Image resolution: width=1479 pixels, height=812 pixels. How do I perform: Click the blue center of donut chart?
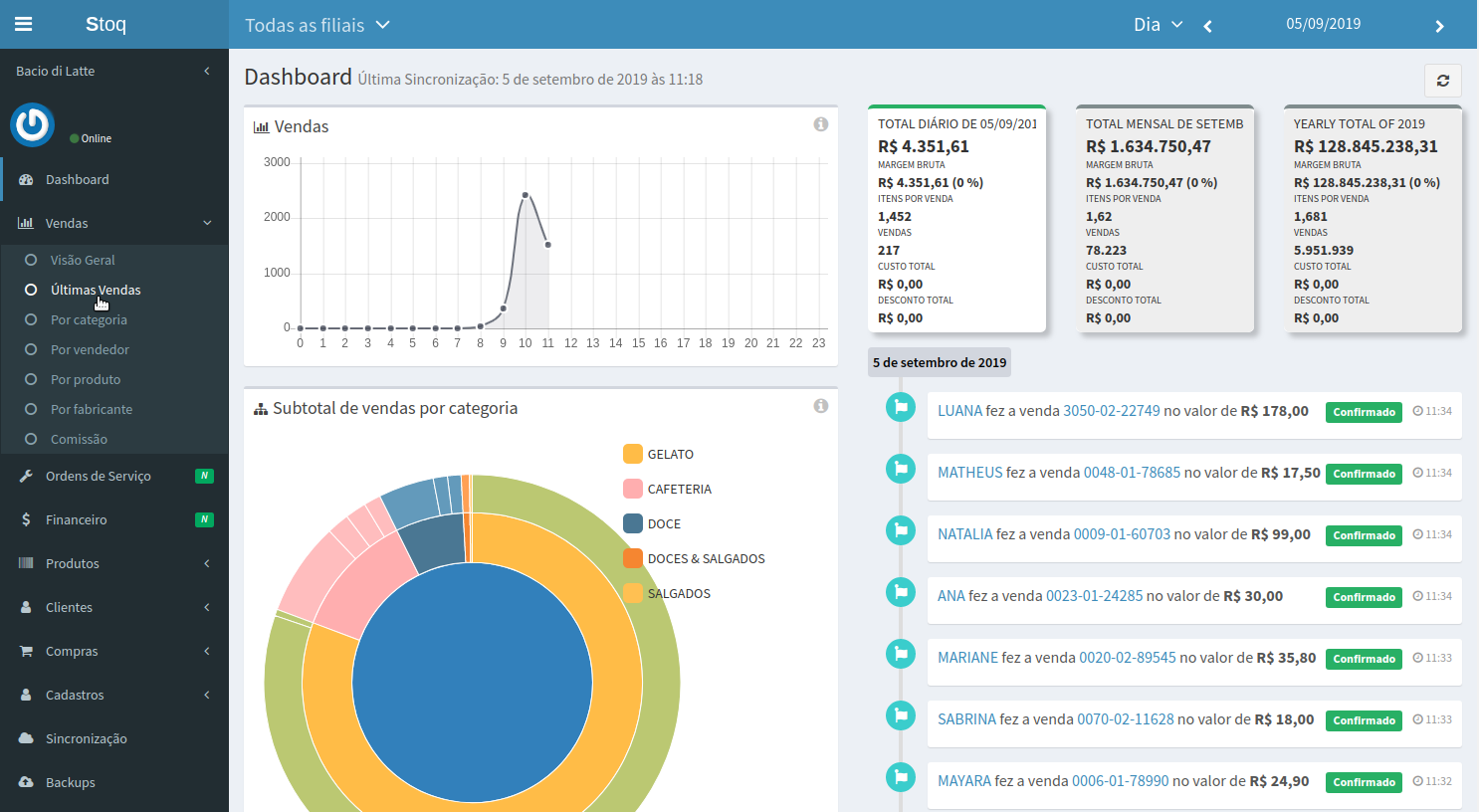tap(472, 683)
